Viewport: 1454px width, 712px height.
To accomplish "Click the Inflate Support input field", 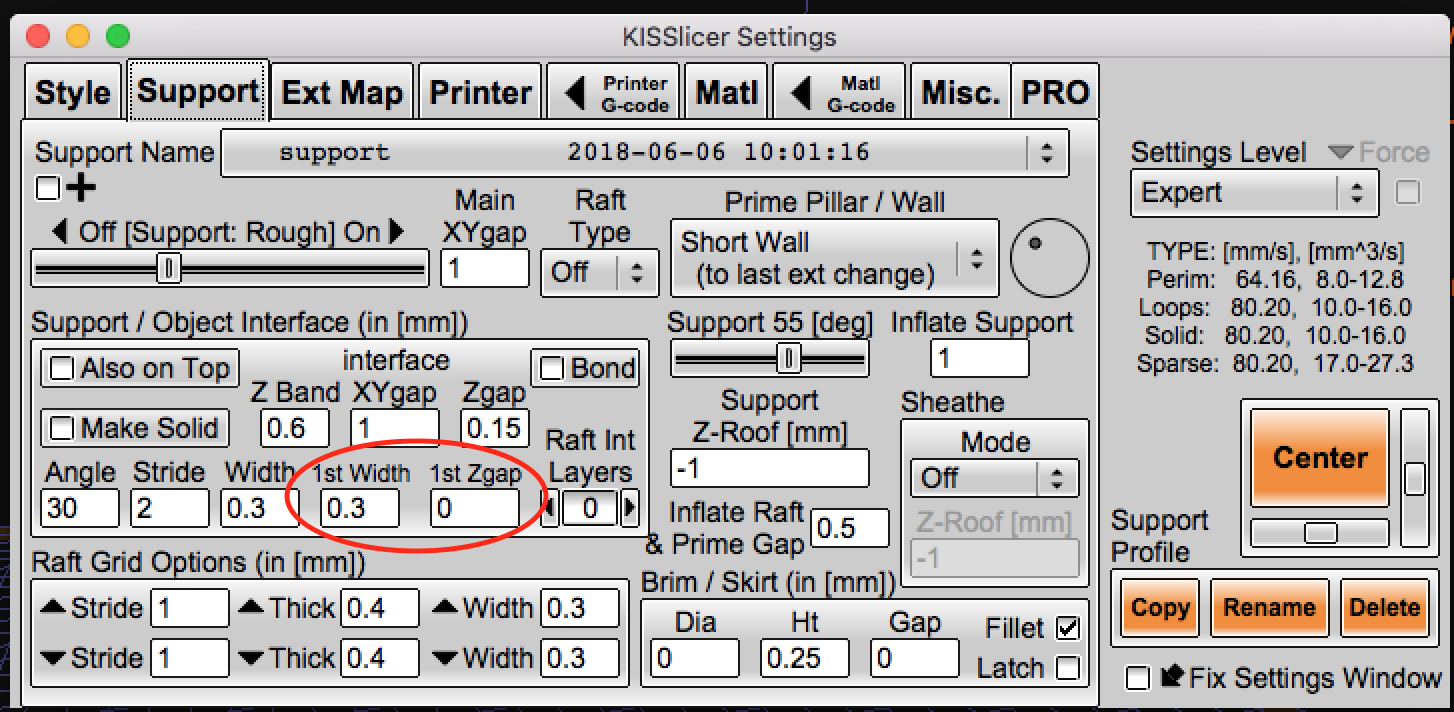I will pos(979,358).
